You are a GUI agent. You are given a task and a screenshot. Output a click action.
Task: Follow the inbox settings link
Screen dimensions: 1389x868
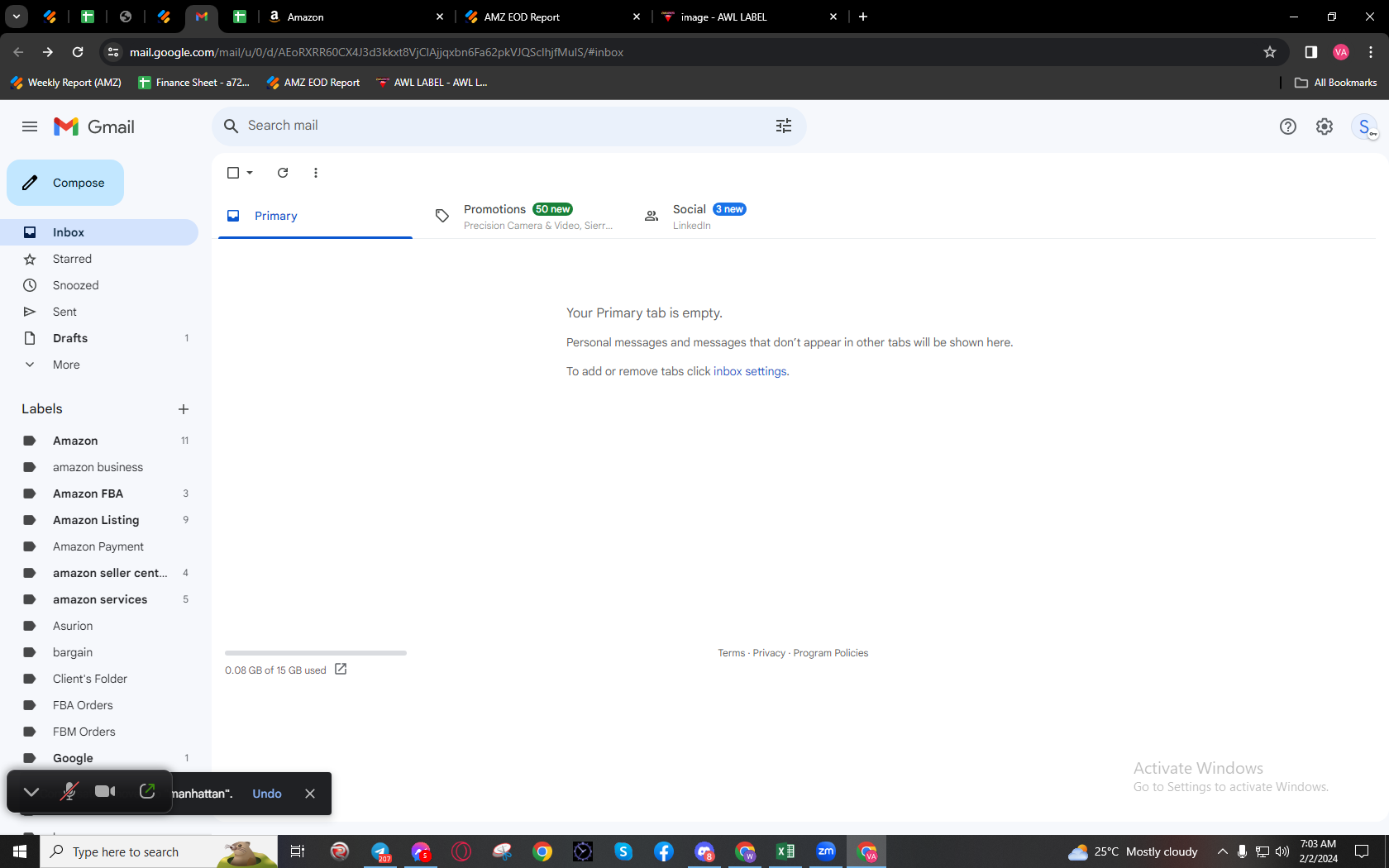pyautogui.click(x=750, y=371)
